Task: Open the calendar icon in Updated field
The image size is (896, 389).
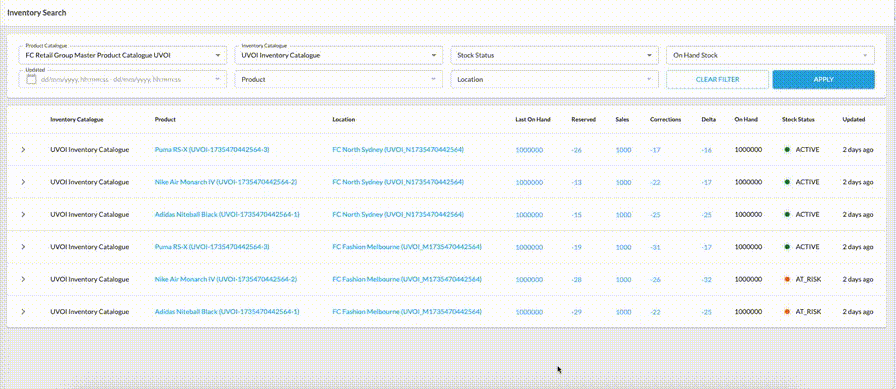Action: 31,79
